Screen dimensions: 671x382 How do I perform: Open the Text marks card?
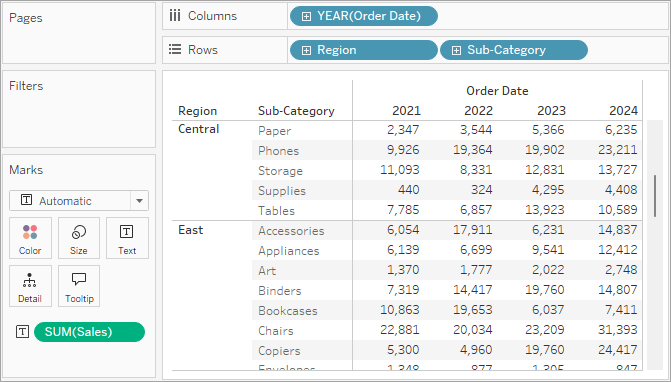(127, 238)
